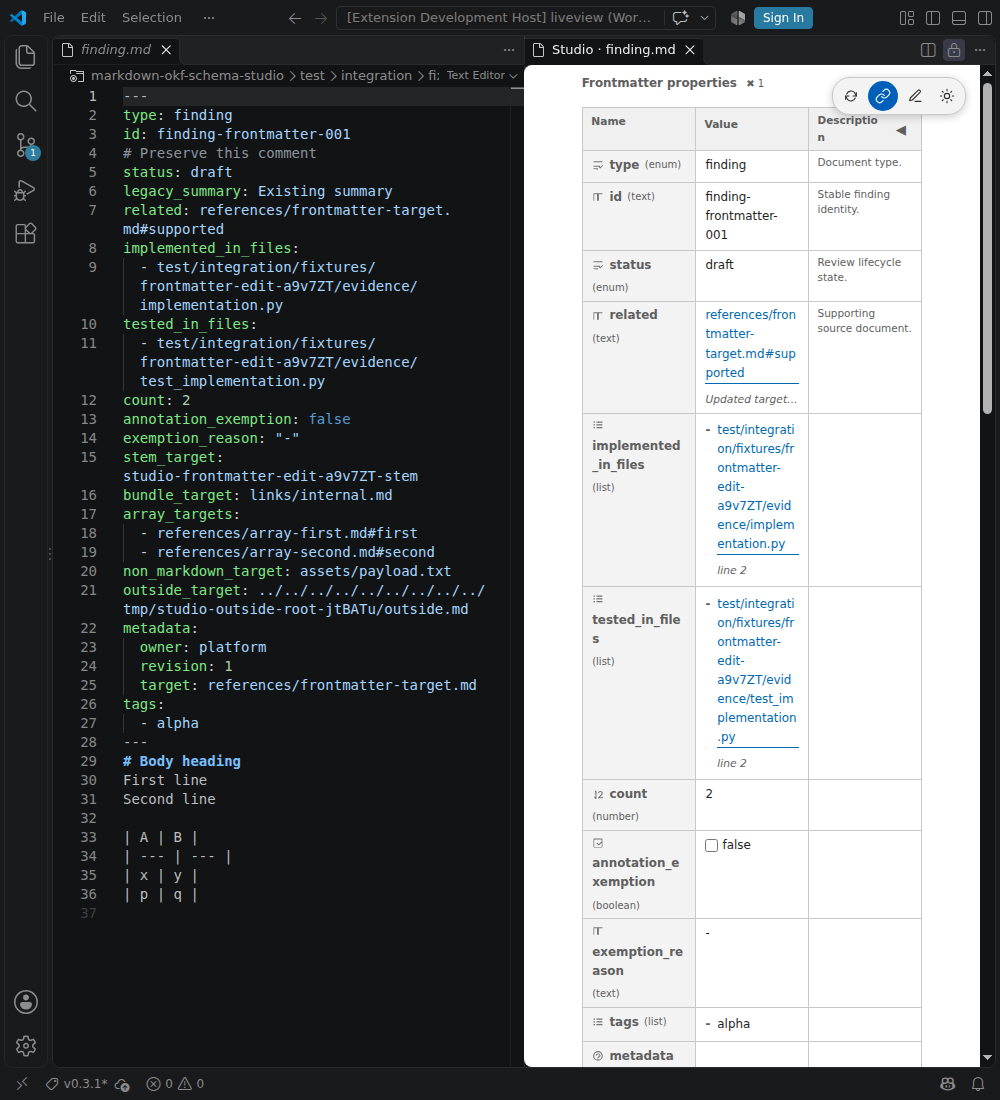The image size is (1000, 1100).
Task: Open the Accounts menu icon
Action: coord(26,1002)
